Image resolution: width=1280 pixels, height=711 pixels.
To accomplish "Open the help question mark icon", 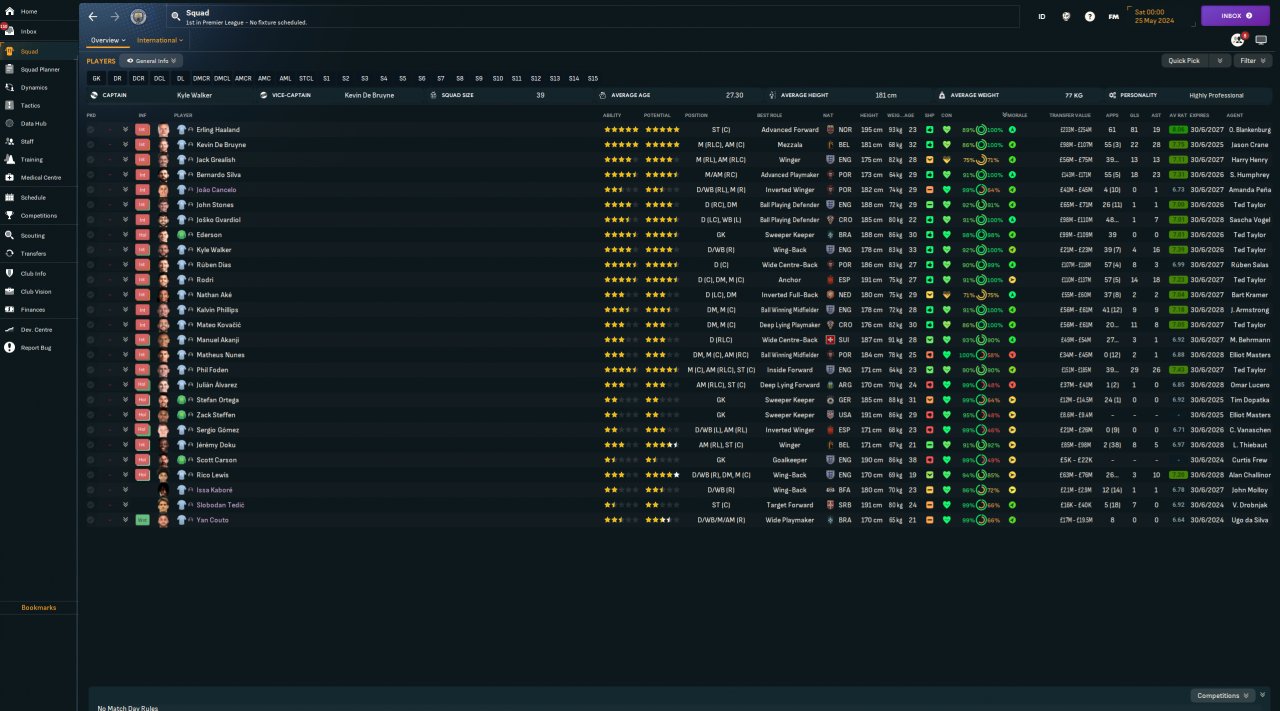I will tap(1089, 17).
